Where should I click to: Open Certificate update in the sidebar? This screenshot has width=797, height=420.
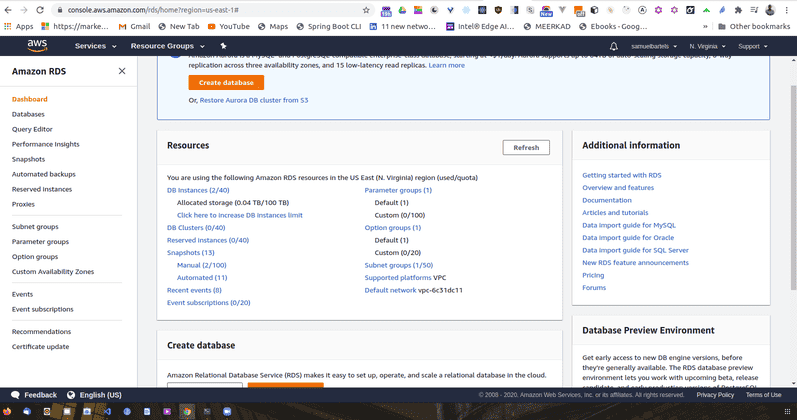[x=41, y=347]
